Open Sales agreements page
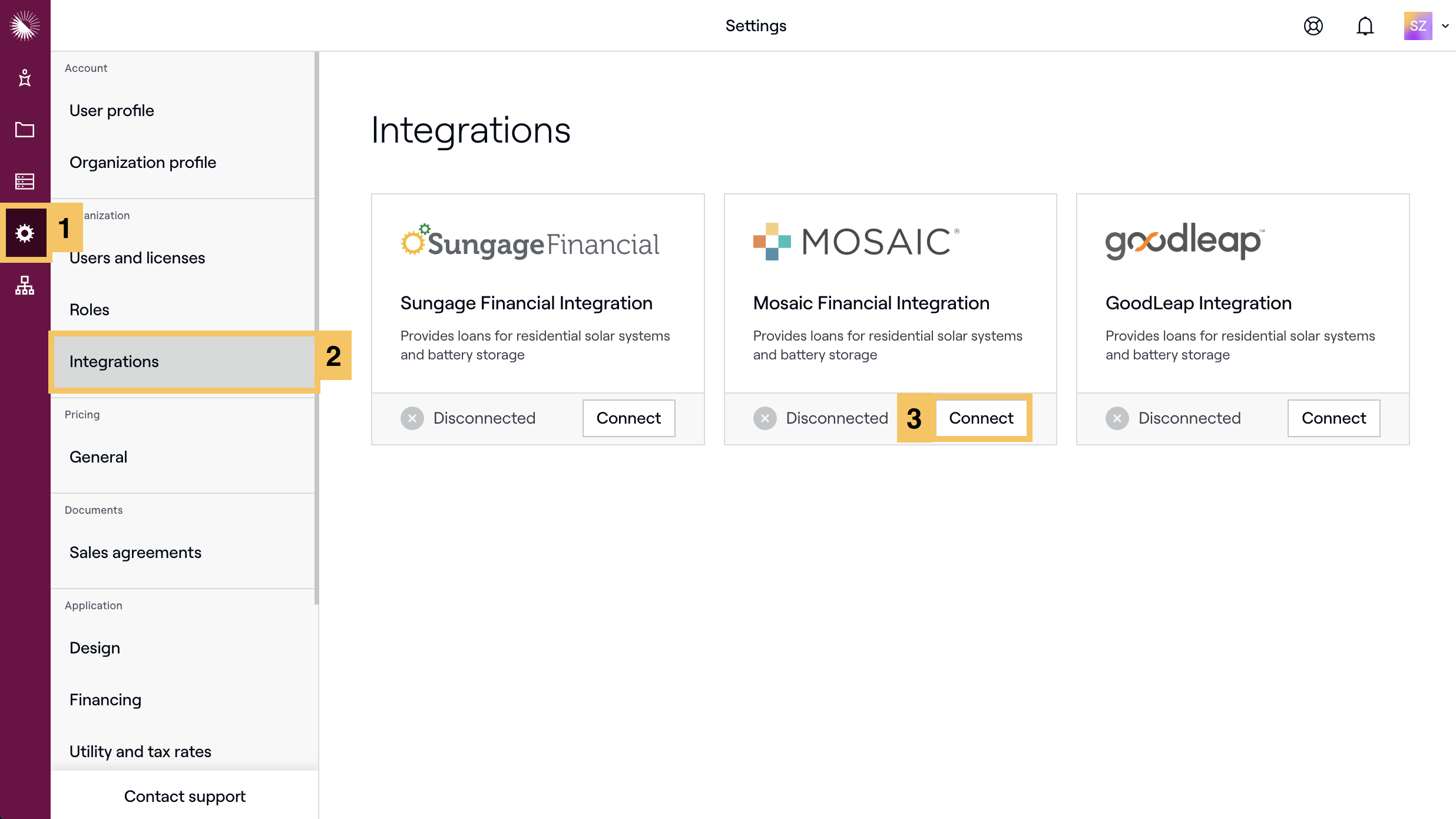 [135, 553]
